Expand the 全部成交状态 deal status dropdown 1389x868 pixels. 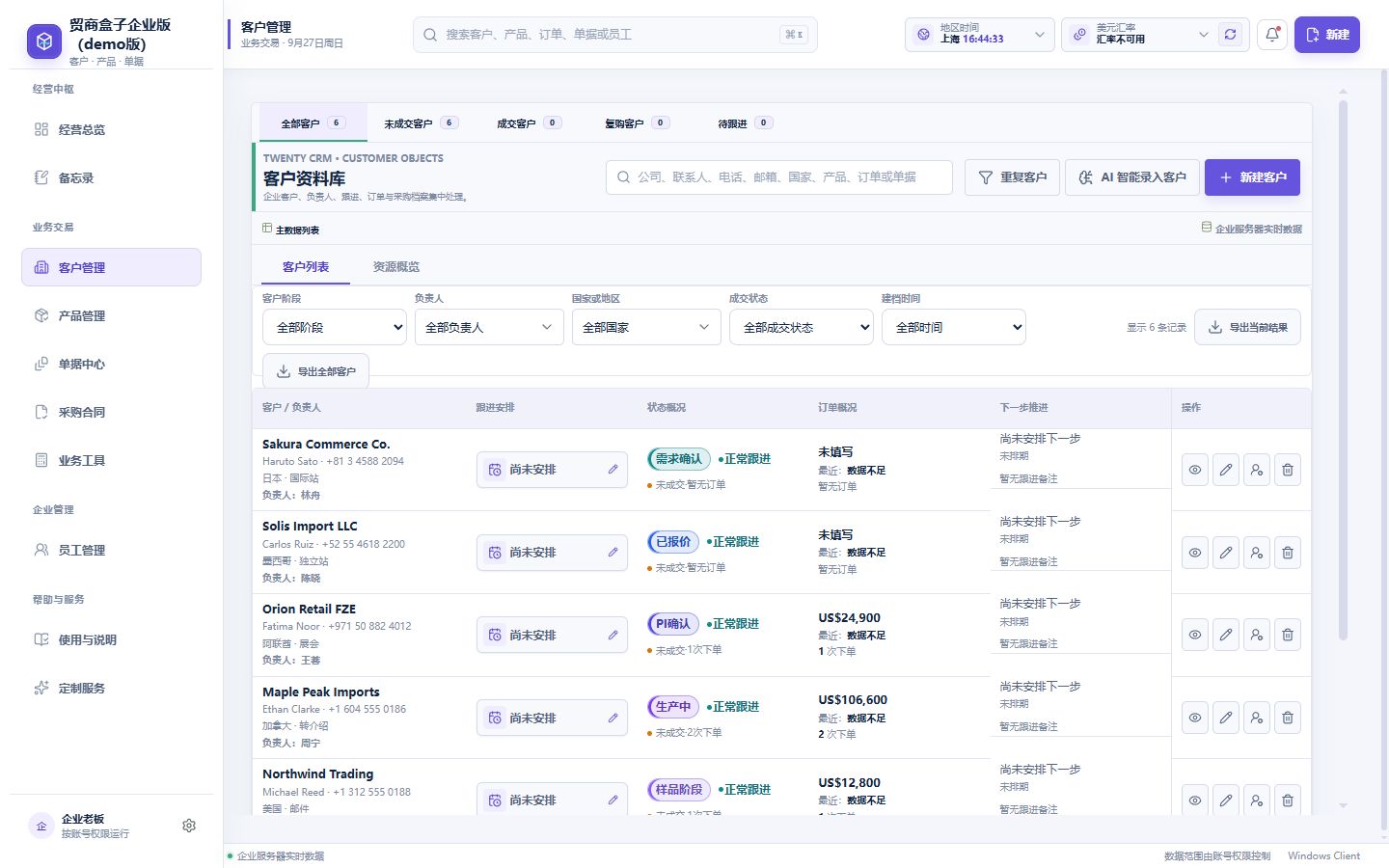[x=802, y=327]
